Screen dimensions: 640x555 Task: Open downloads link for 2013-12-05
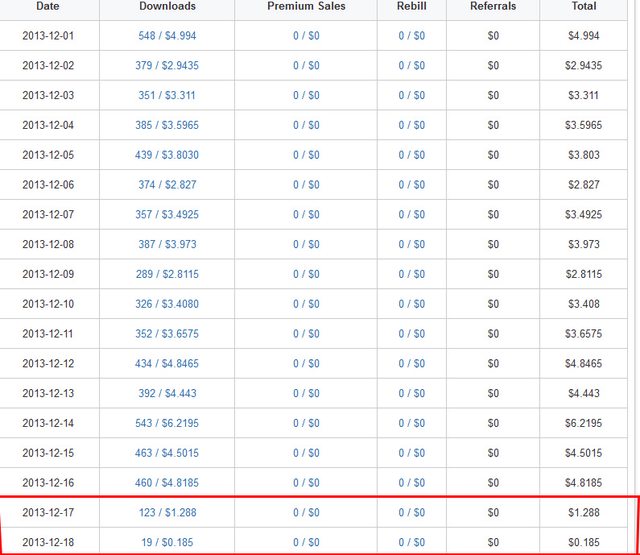167,155
